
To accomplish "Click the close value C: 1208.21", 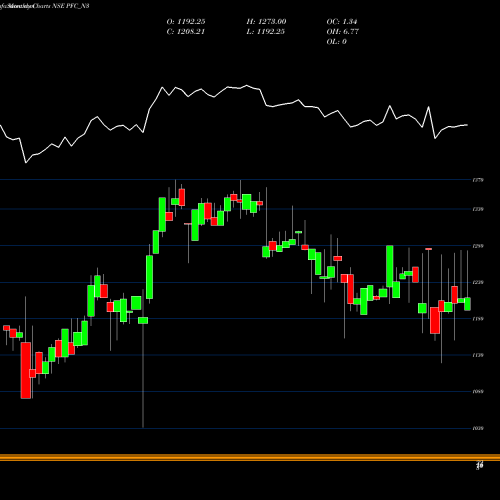I will coord(186,32).
